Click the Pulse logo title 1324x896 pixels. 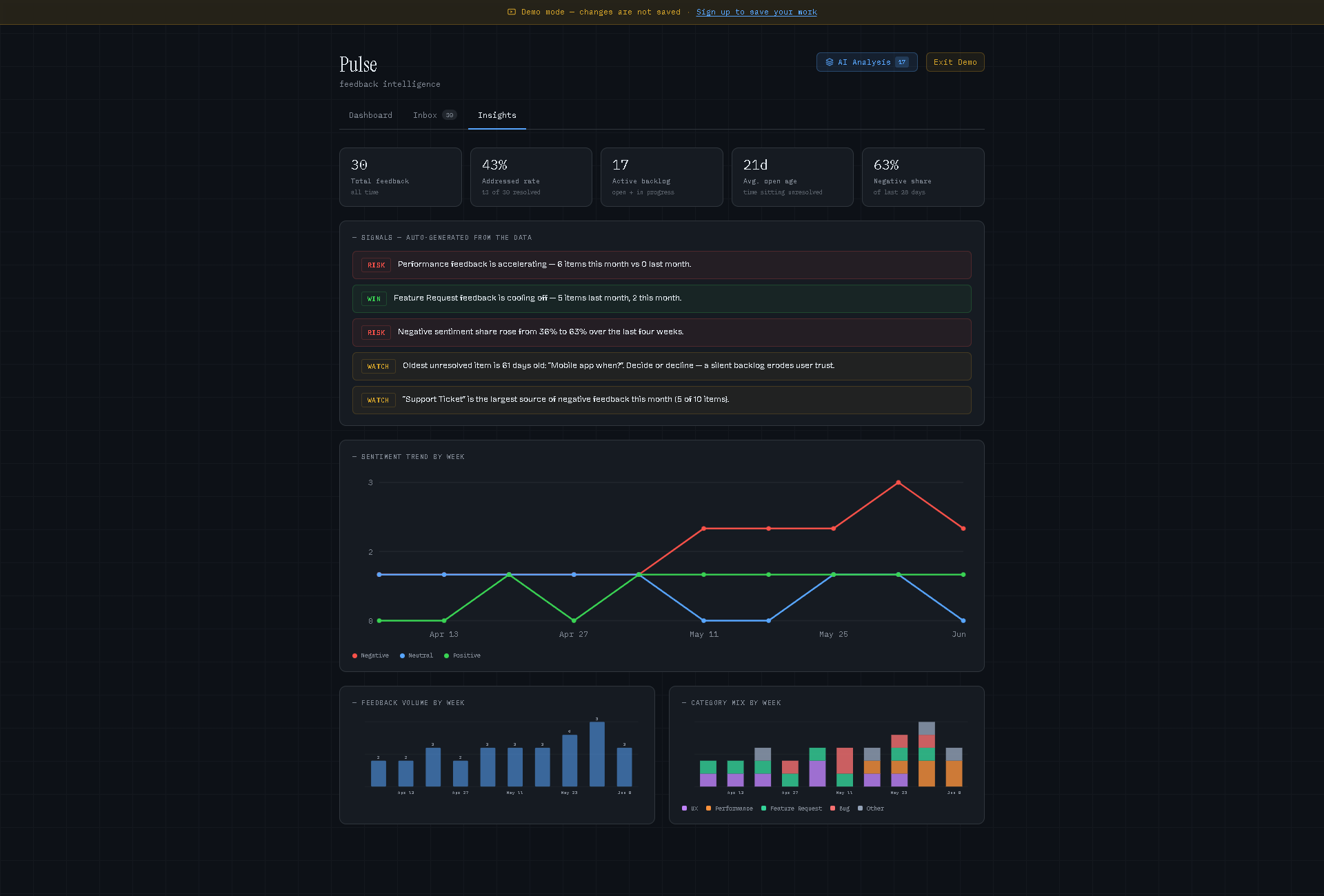pos(358,64)
